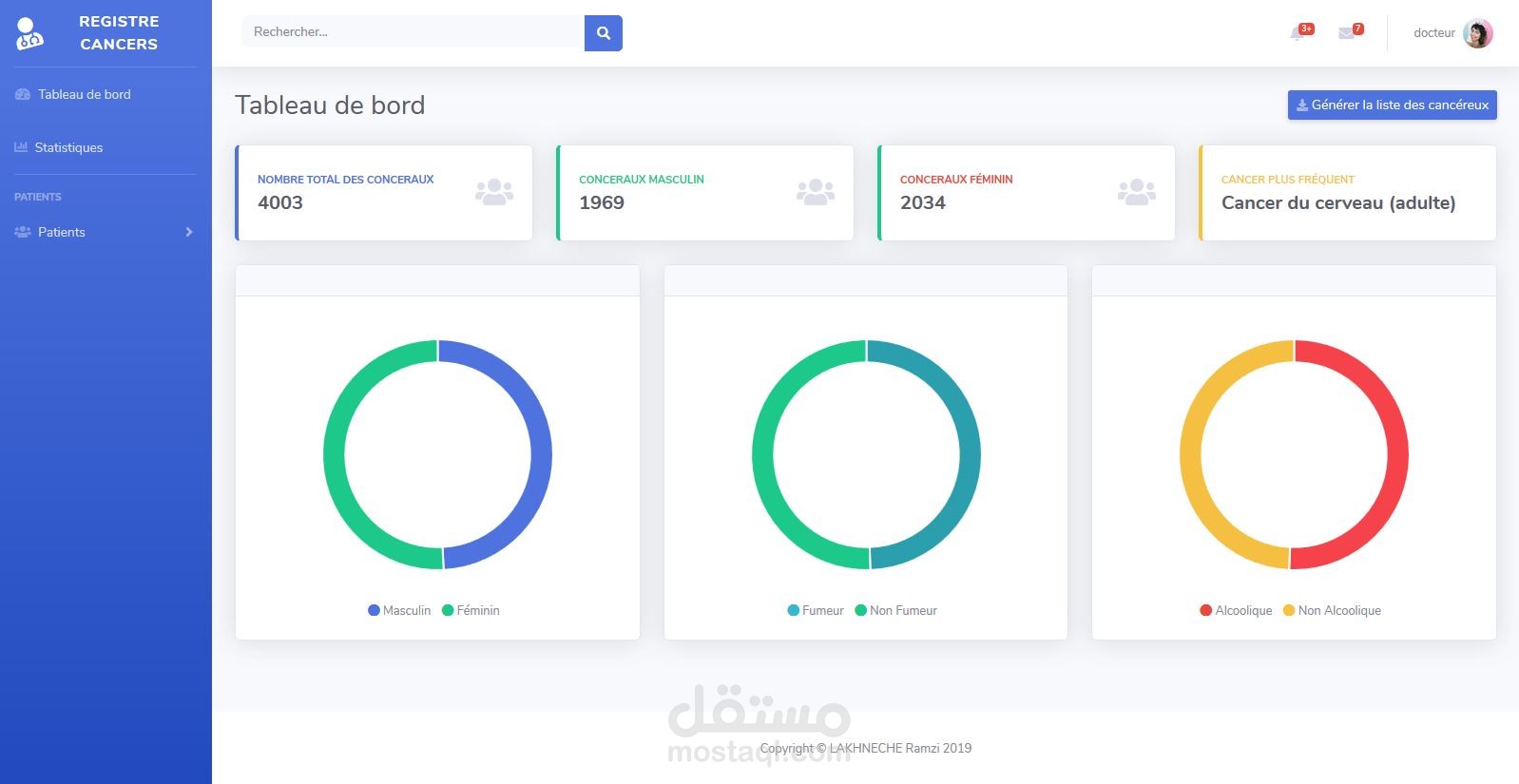Click the Tableau de bord page heading
1519x784 pixels.
click(x=330, y=105)
